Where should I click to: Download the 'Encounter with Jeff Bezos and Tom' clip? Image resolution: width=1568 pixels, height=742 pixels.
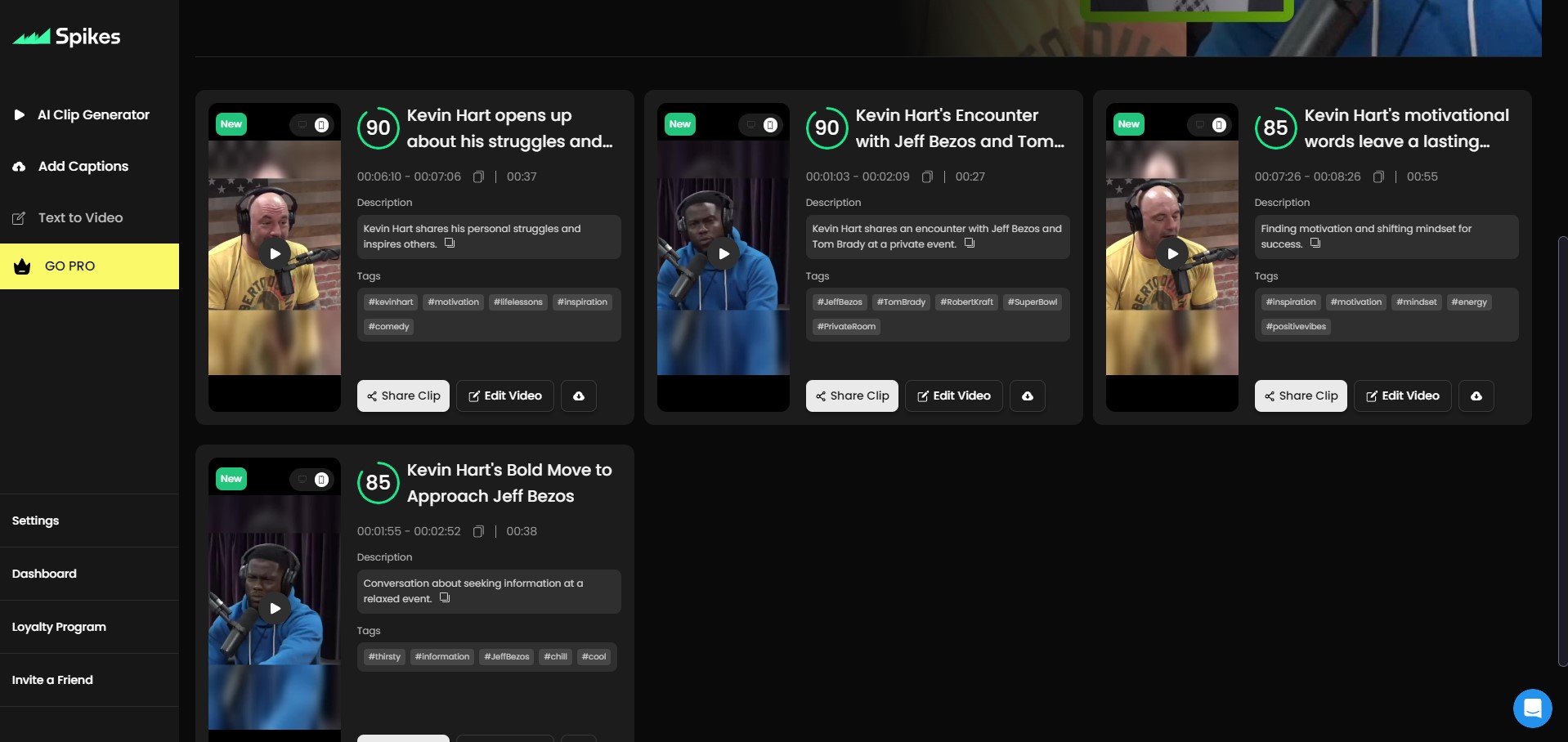coord(1028,396)
